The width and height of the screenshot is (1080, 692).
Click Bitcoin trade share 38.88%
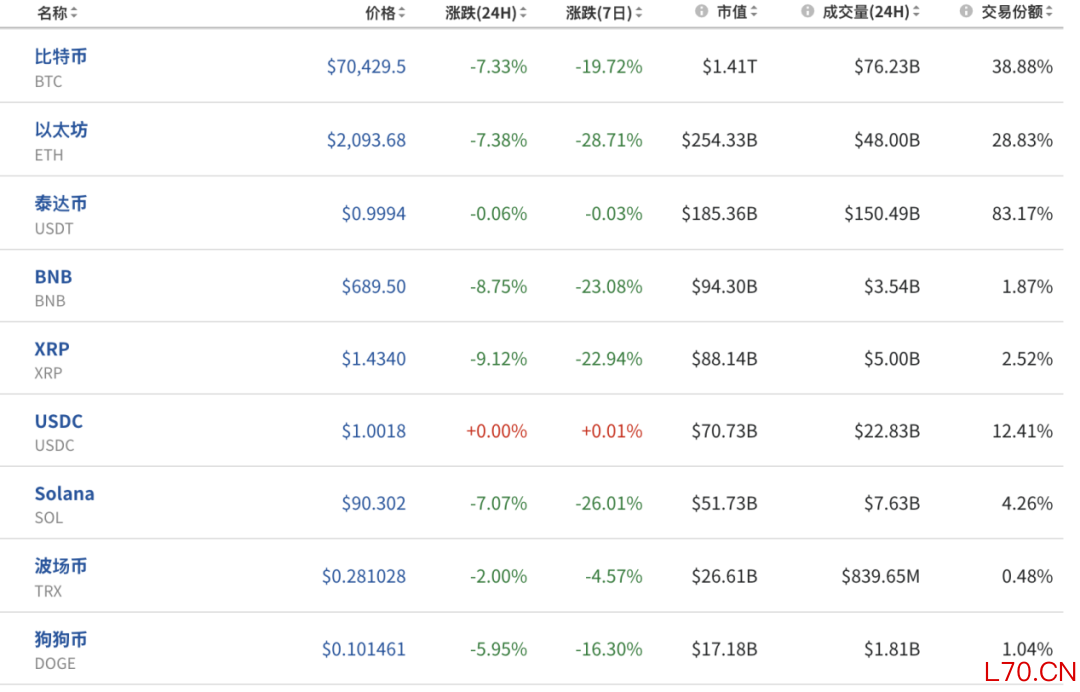[1022, 67]
